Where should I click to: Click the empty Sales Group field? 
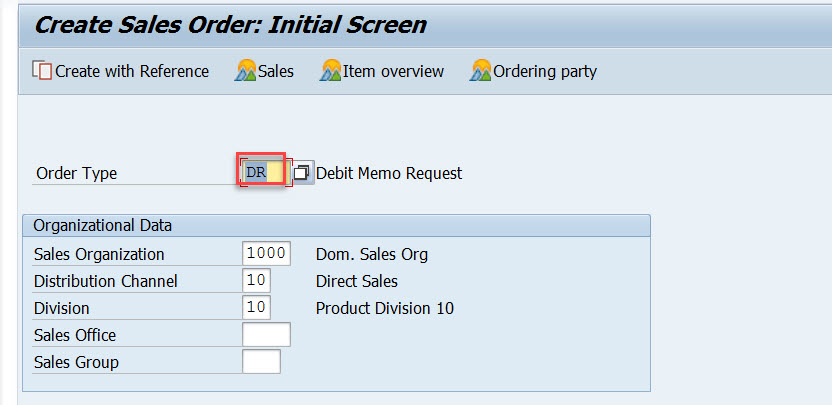click(261, 362)
